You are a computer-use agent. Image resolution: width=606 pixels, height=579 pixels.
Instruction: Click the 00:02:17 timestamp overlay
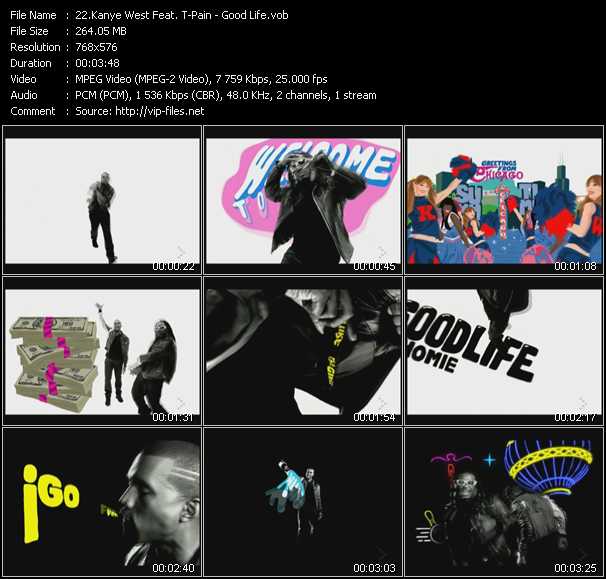pos(575,417)
